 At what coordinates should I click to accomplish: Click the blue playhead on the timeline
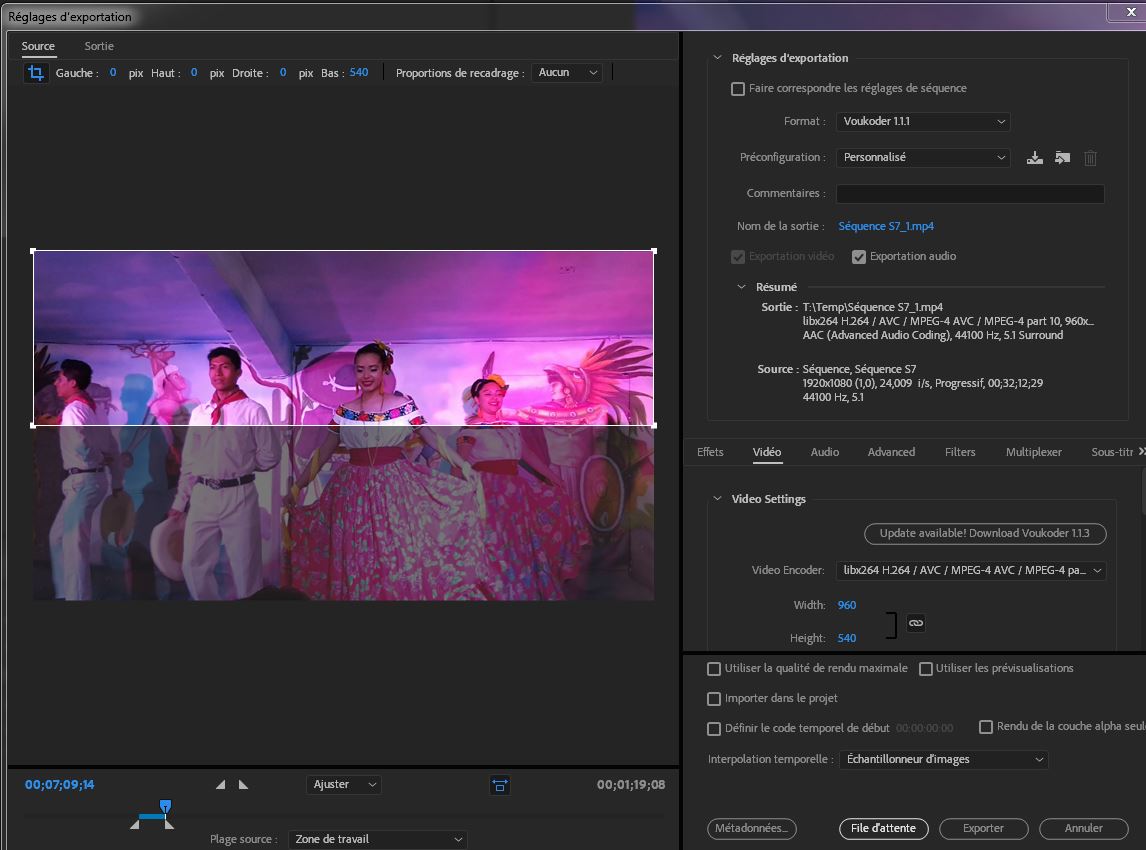[x=166, y=806]
